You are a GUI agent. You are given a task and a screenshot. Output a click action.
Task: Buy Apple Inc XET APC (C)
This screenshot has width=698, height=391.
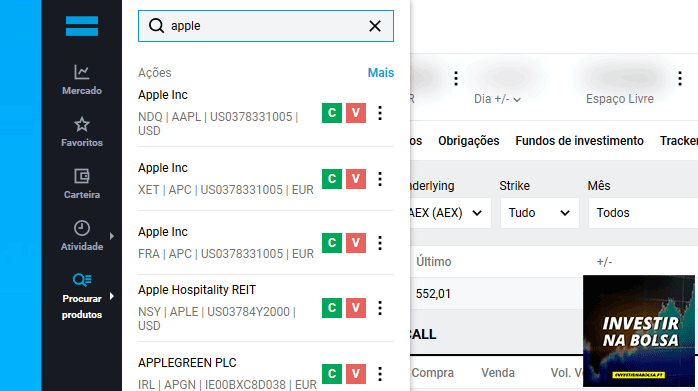332,179
